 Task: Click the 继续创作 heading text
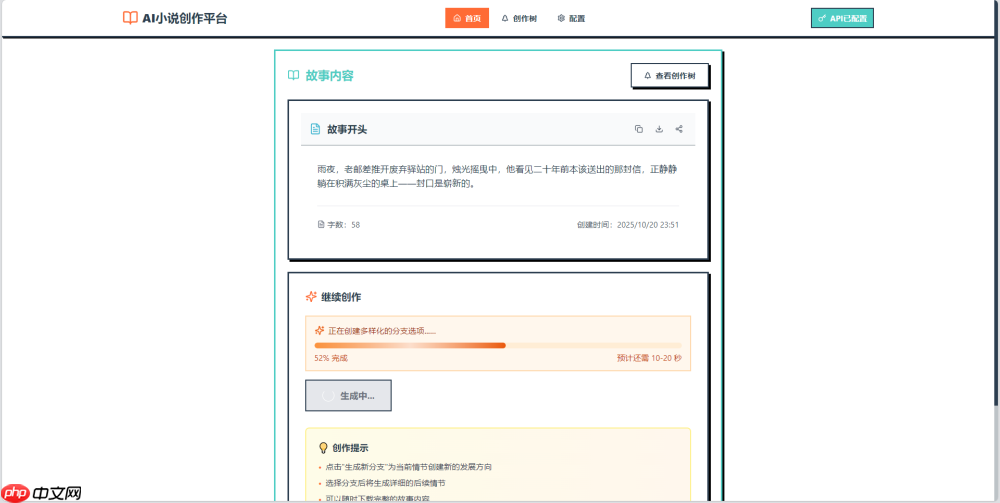tap(341, 297)
